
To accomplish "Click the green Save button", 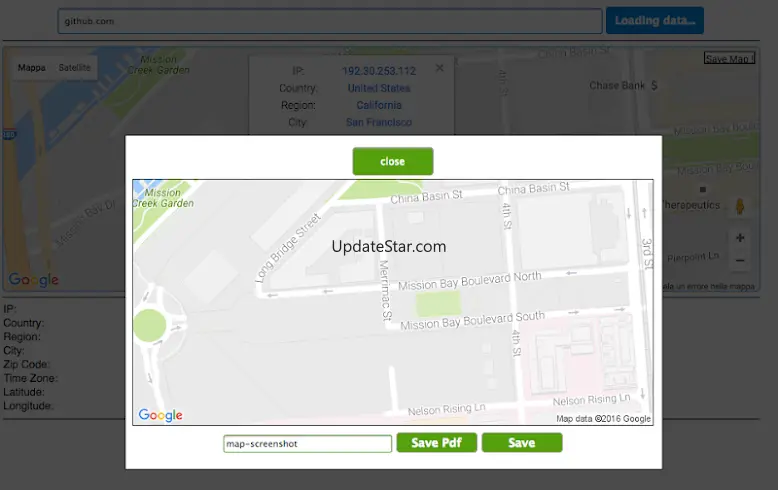I will pyautogui.click(x=521, y=442).
